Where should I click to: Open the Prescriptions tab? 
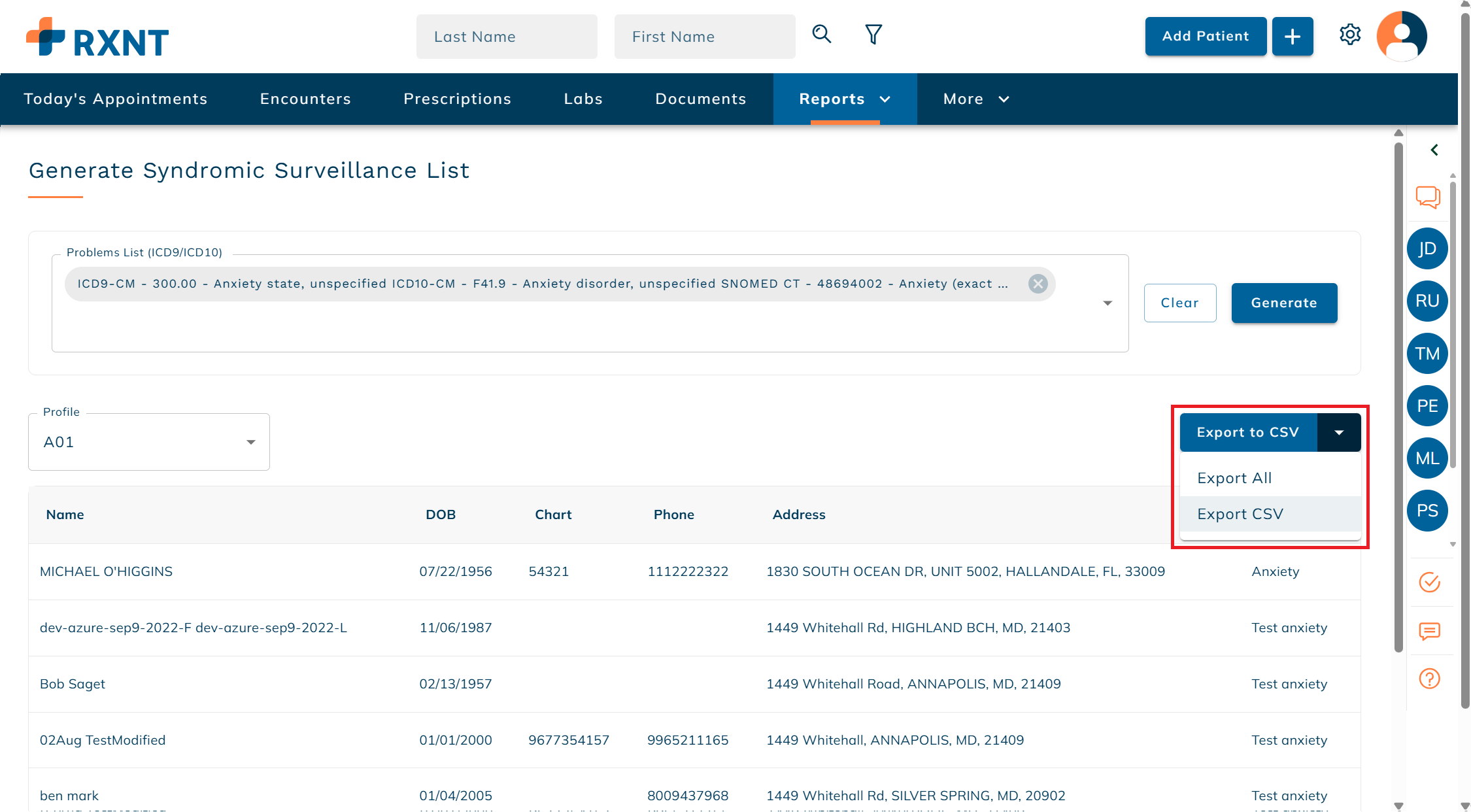click(x=457, y=99)
